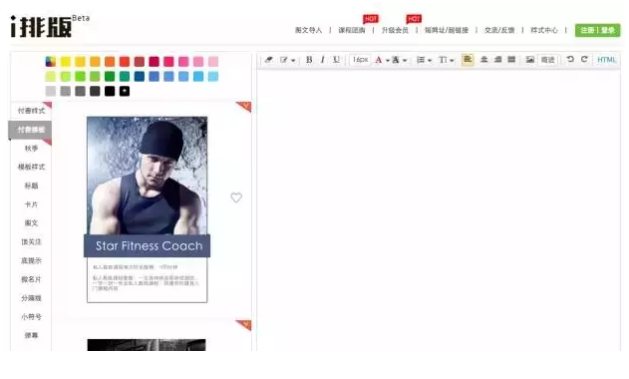Select the center-align icon
The image size is (629, 379).
[484, 59]
